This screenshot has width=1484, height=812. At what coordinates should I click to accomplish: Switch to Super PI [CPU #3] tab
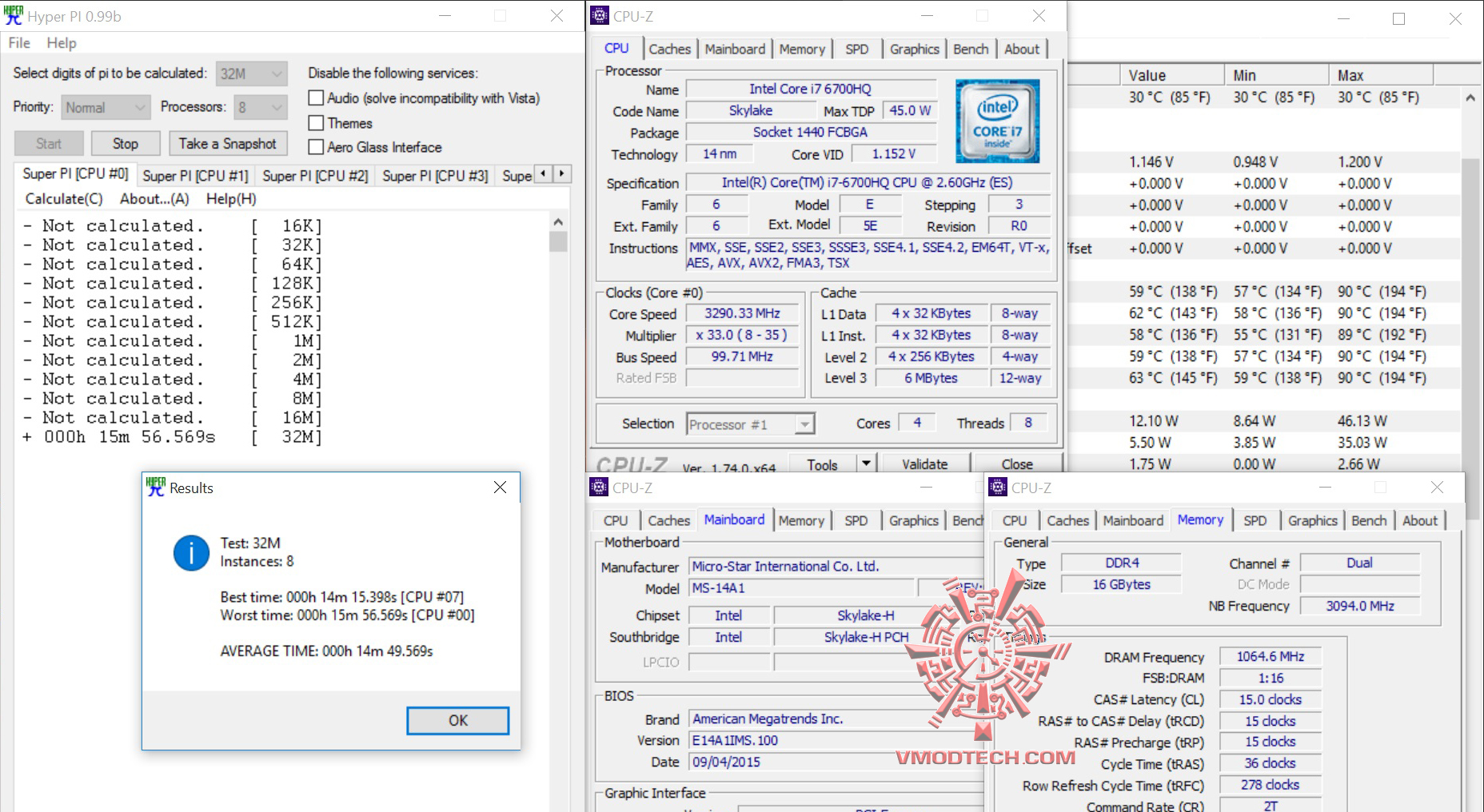click(x=435, y=176)
